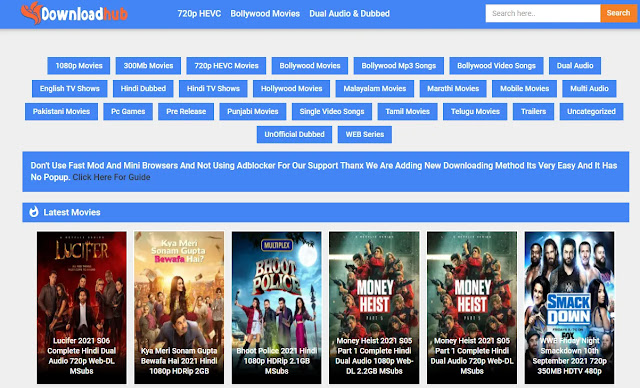Screen dimensions: 640x388
Task: Select Hindi Dubbed category
Action: pos(143,89)
